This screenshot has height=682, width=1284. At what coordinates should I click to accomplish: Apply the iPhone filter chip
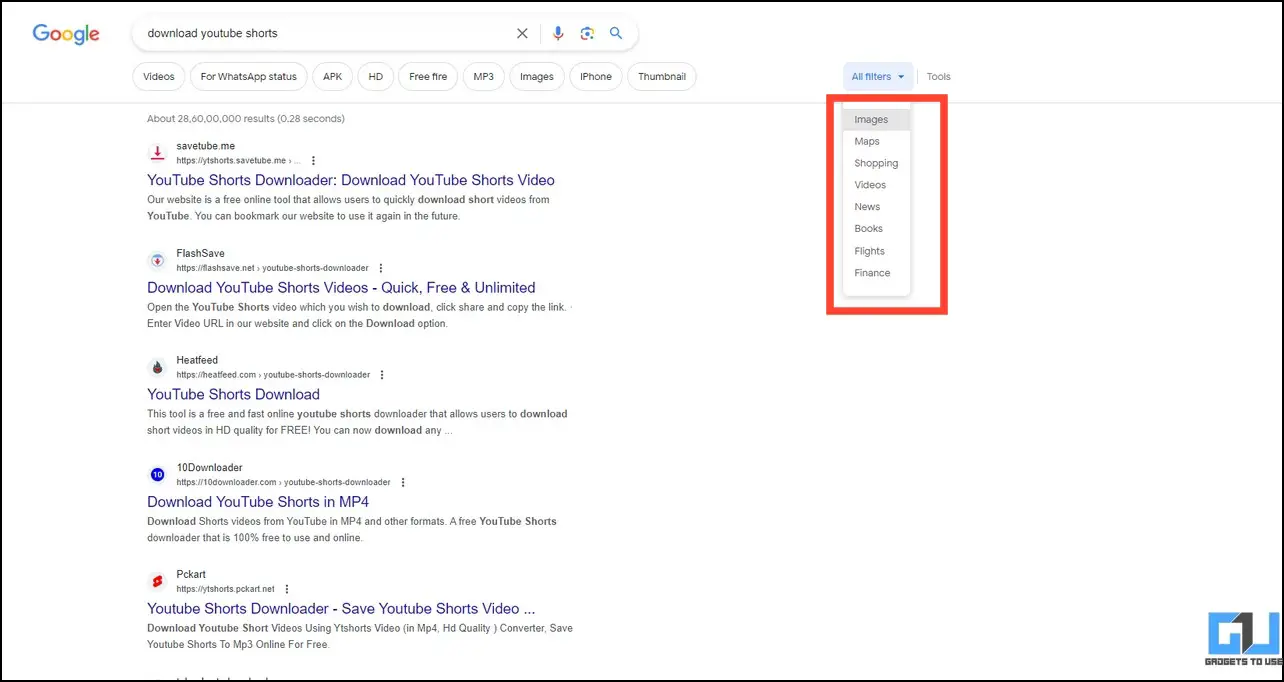coord(596,76)
